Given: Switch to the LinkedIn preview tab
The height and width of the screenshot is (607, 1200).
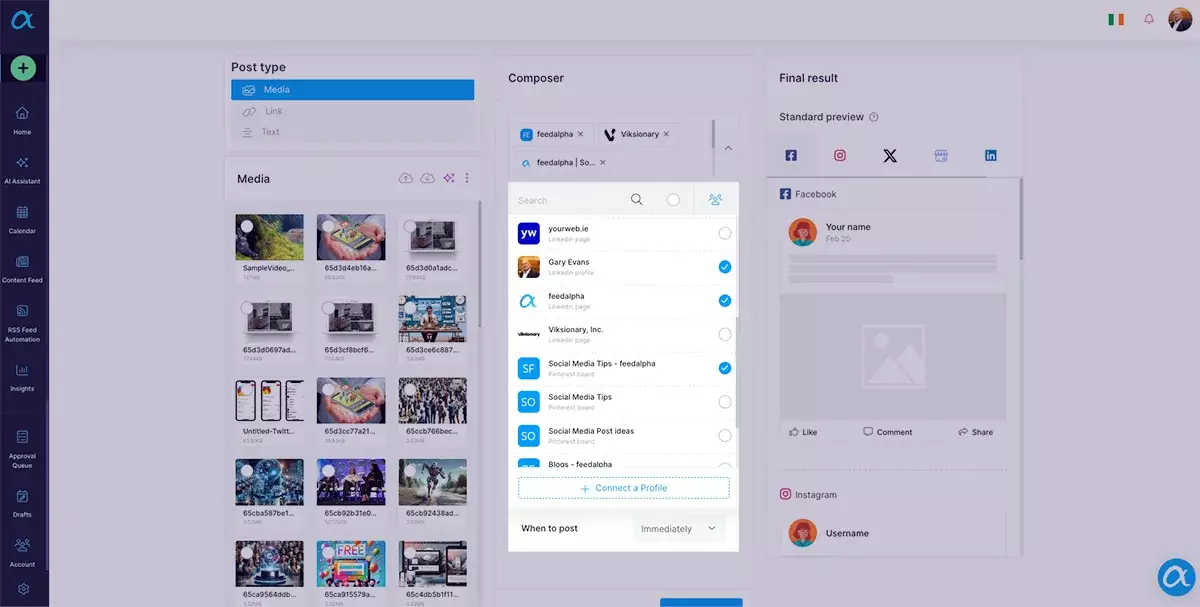Looking at the screenshot, I should point(991,156).
